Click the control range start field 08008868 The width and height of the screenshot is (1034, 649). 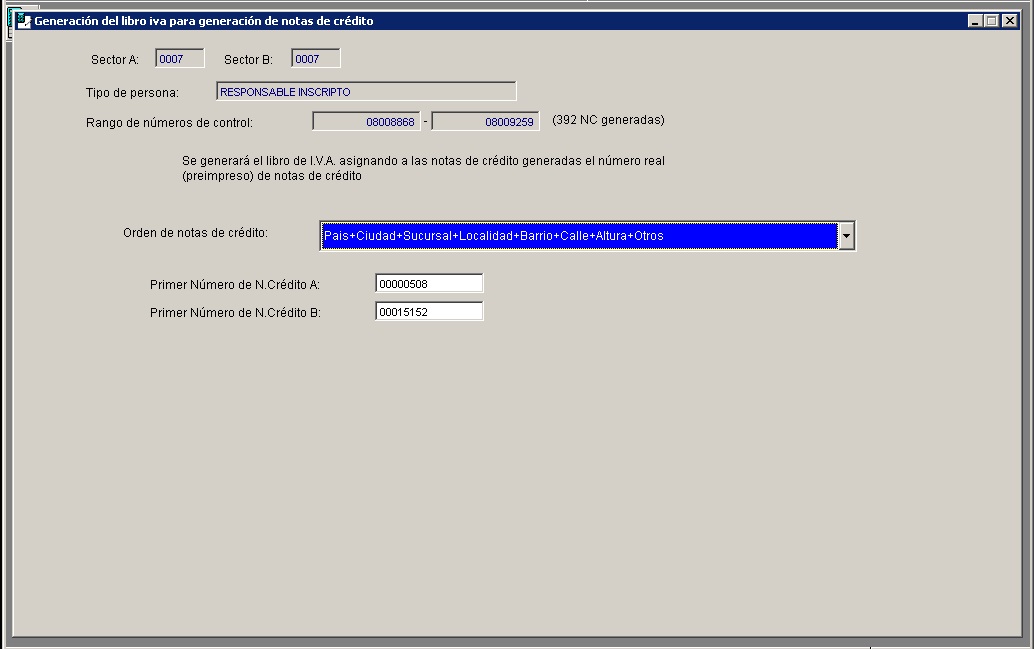[366, 121]
